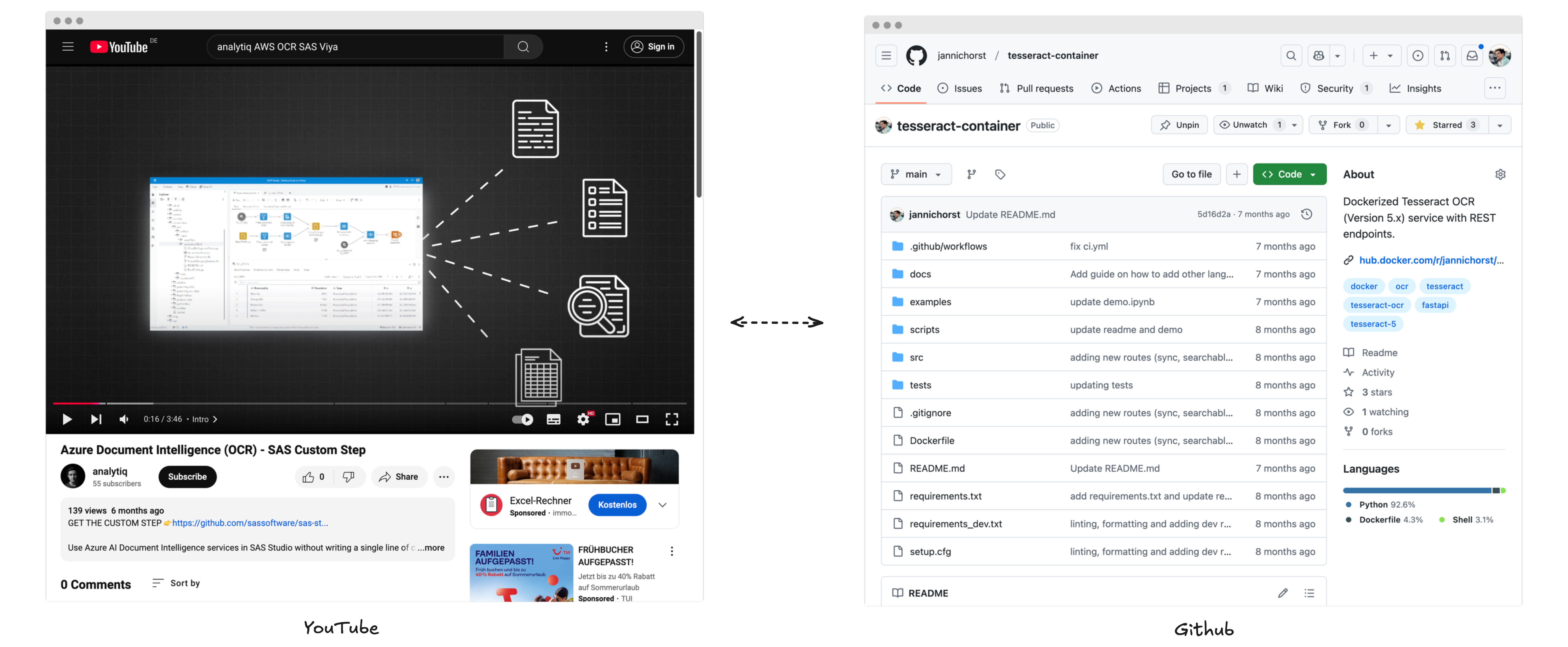1568x647 pixels.
Task: Click the GitHub notifications inbox icon
Action: coord(1472,55)
